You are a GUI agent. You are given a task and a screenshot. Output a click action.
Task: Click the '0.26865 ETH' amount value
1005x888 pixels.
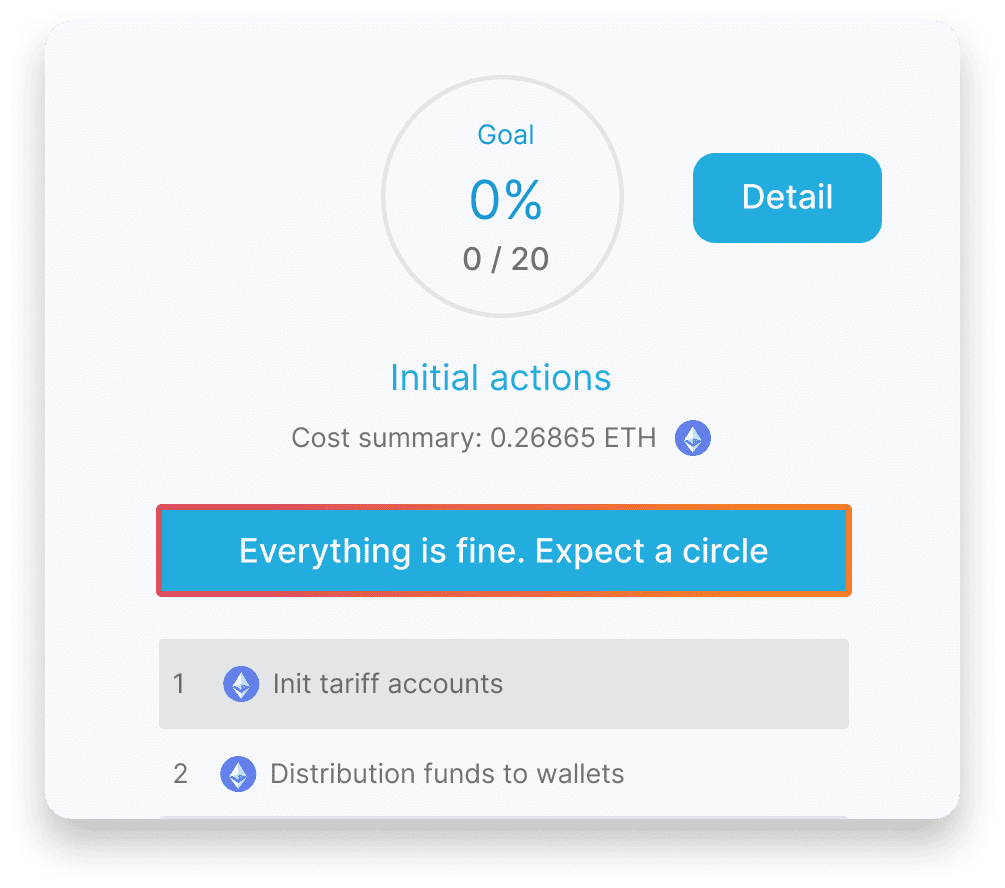[x=573, y=438]
